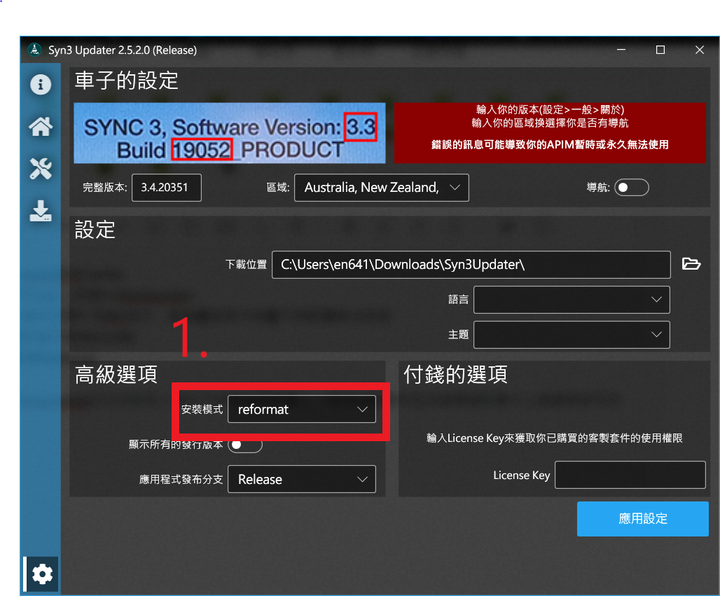The height and width of the screenshot is (596, 720).
Task: Click the 付錢的選項 heading
Action: pyautogui.click(x=456, y=375)
